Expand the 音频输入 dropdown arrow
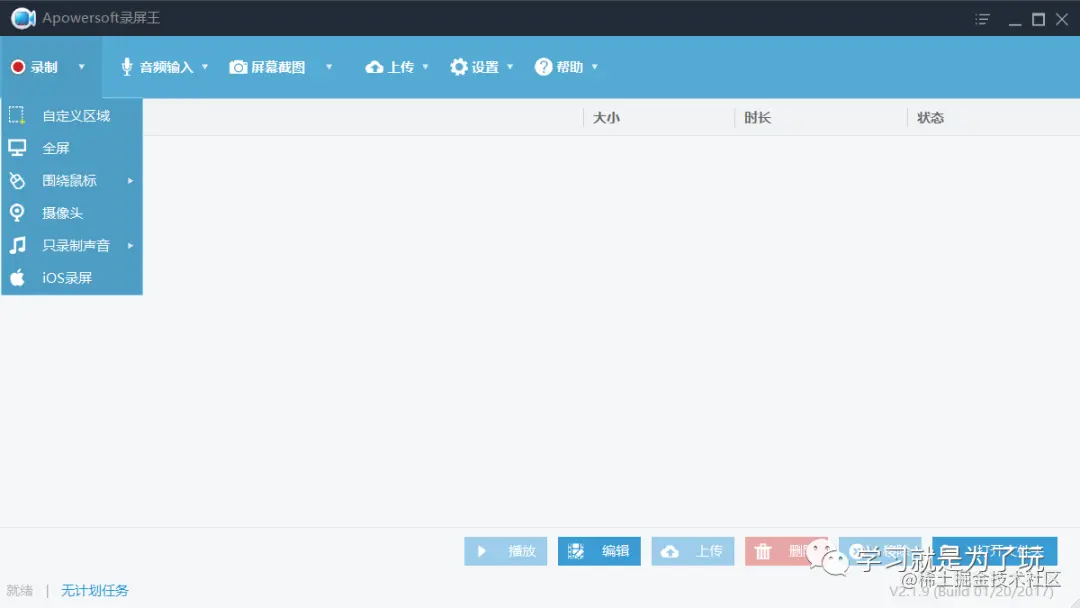1080x608 pixels. pos(205,67)
